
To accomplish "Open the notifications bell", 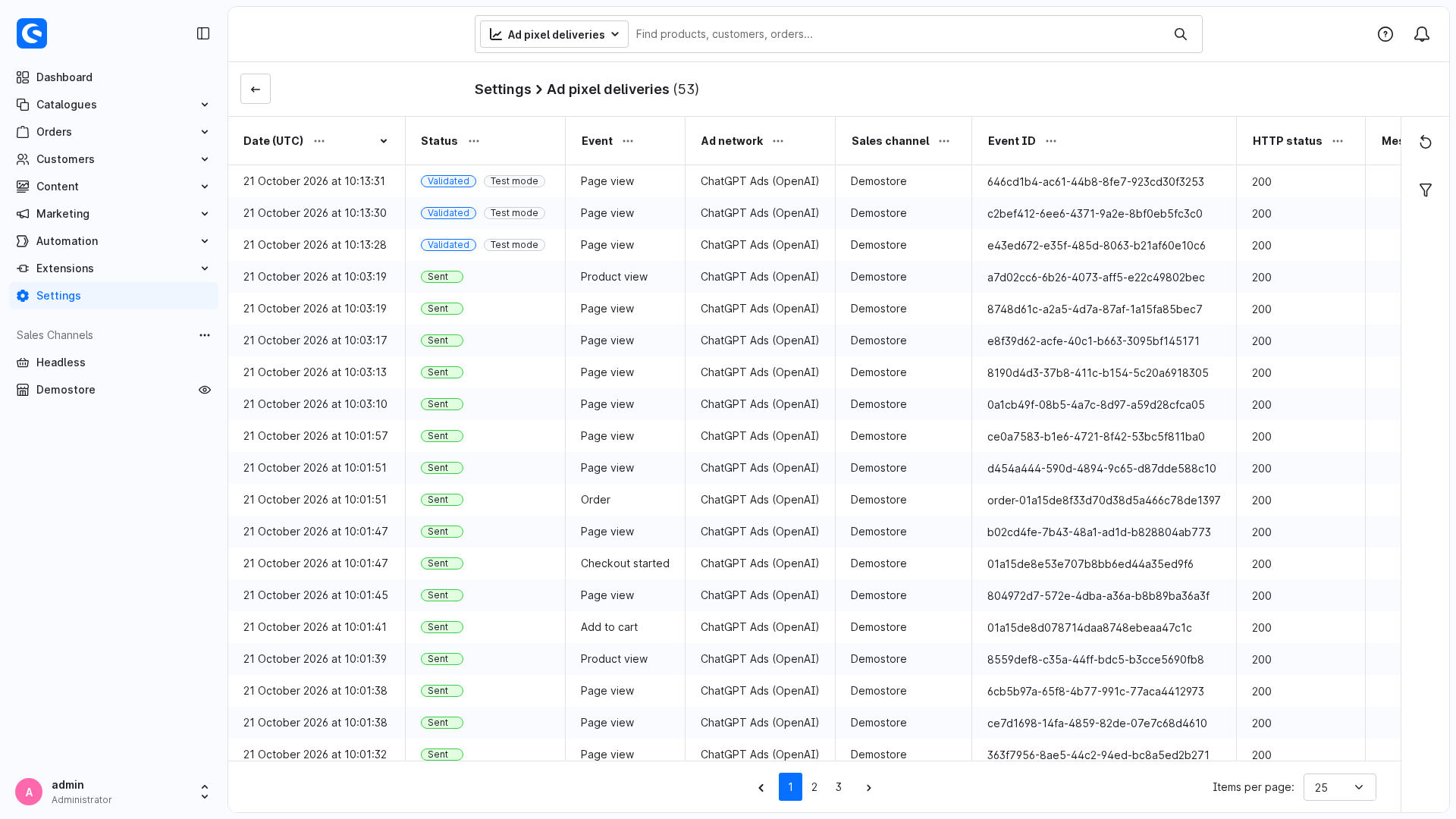I will click(x=1422, y=34).
